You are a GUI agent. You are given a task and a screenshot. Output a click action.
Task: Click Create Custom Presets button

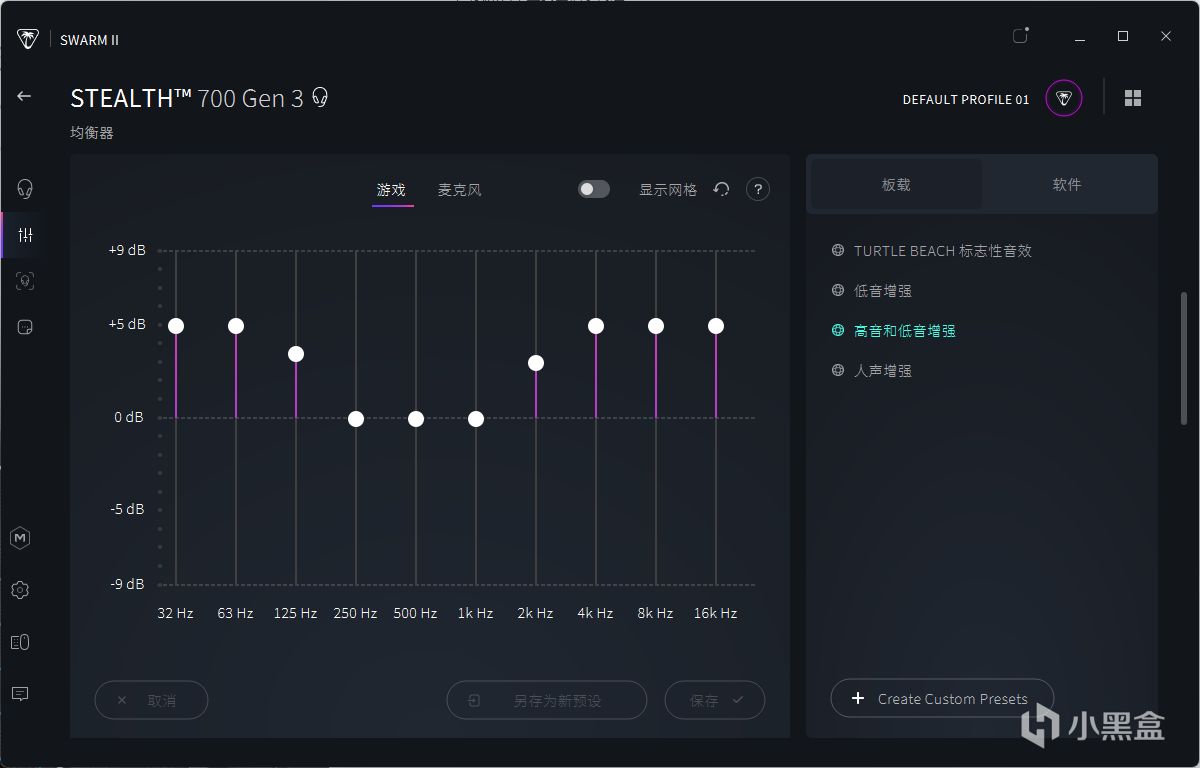[942, 699]
